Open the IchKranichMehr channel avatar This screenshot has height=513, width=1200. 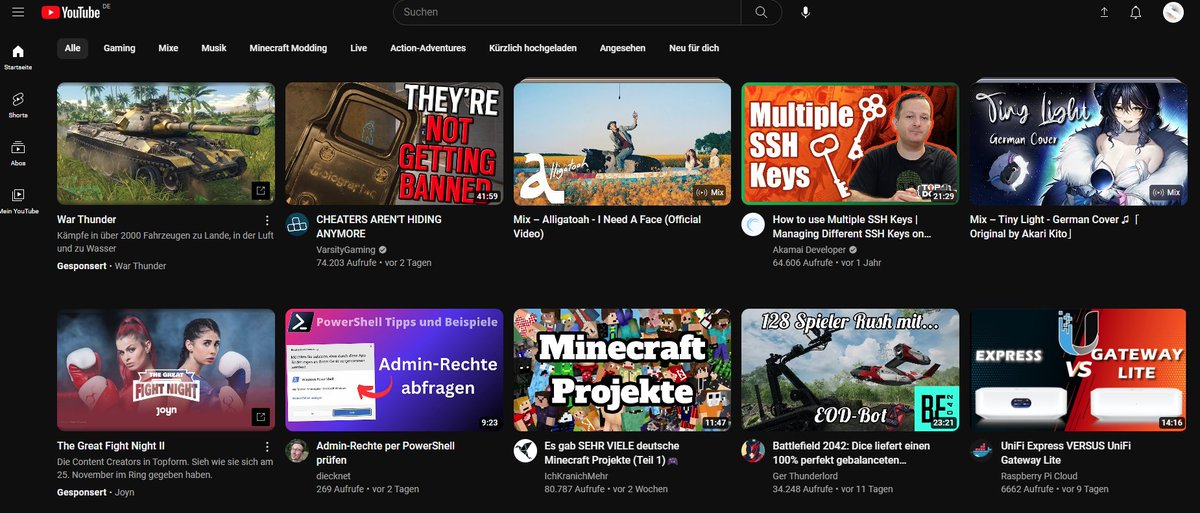(525, 451)
